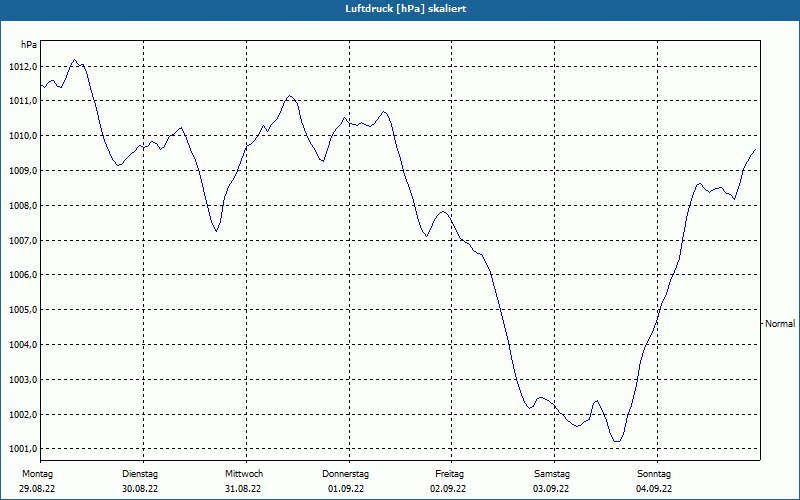Click the date 29.08.22
The width and height of the screenshot is (800, 500).
click(x=37, y=489)
